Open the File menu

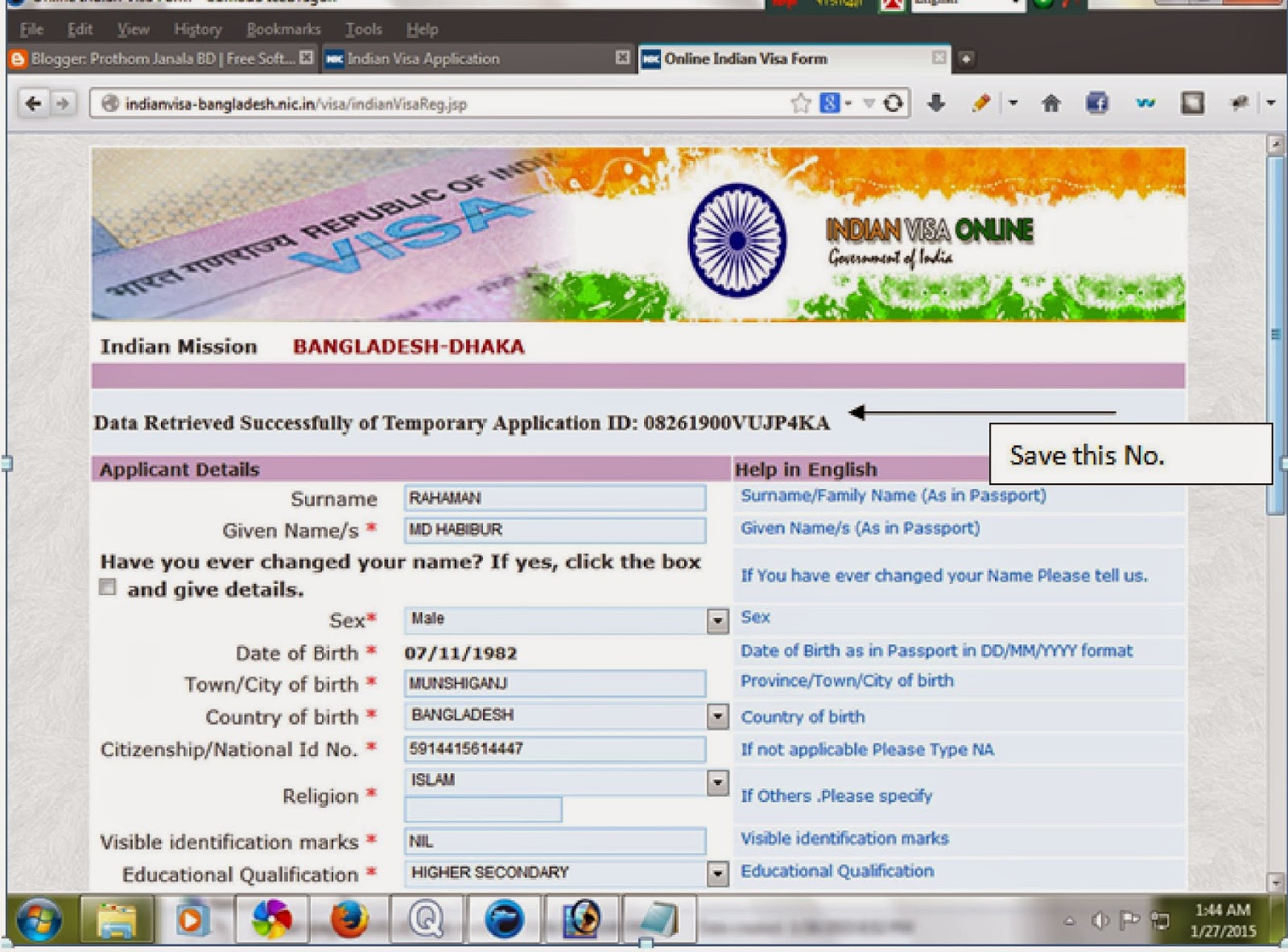pos(31,30)
